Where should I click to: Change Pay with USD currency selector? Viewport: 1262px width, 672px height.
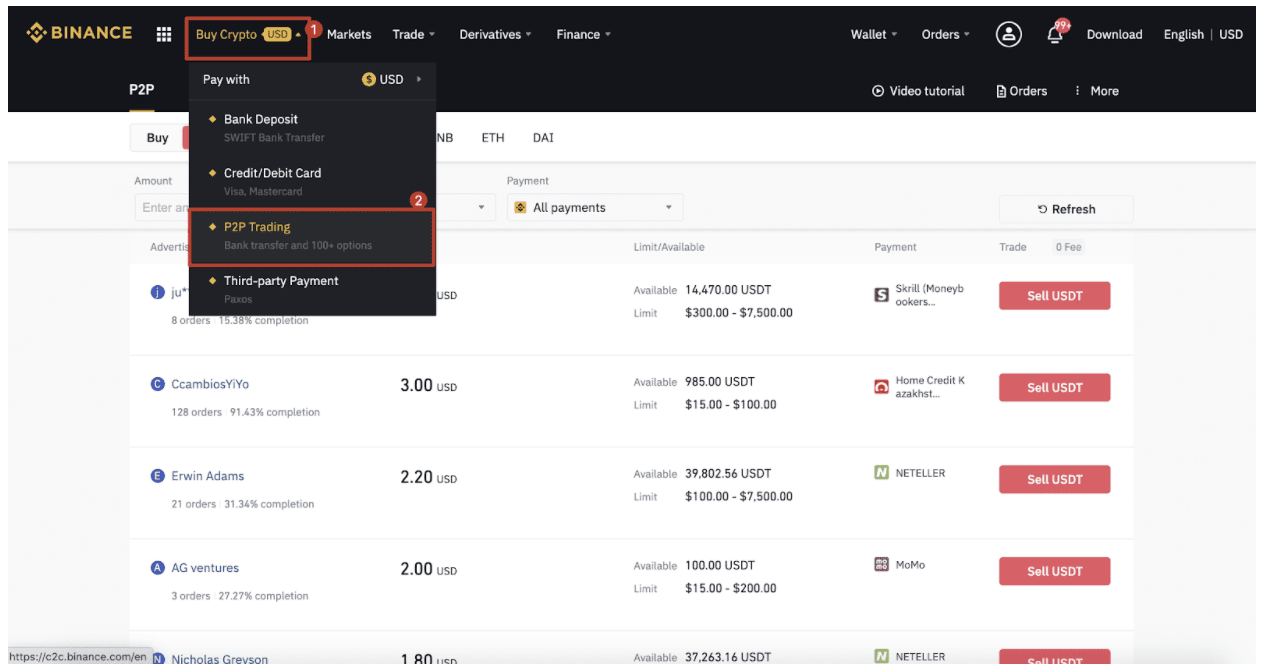(x=392, y=80)
